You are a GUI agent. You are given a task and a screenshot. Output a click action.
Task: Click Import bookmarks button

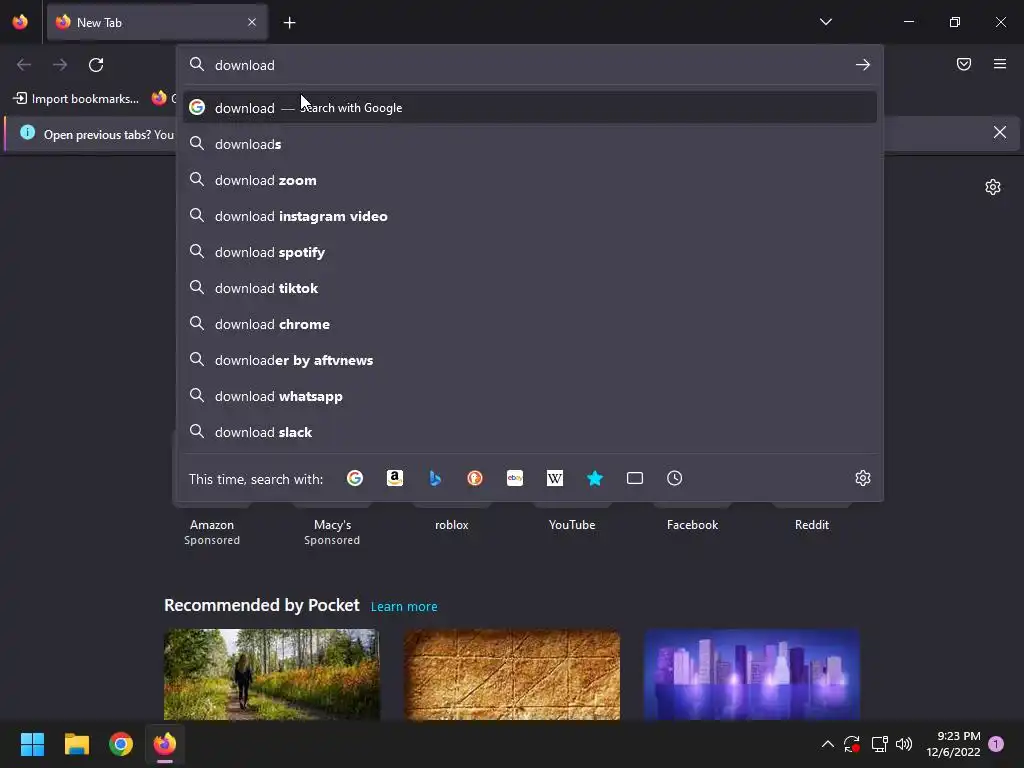76,99
